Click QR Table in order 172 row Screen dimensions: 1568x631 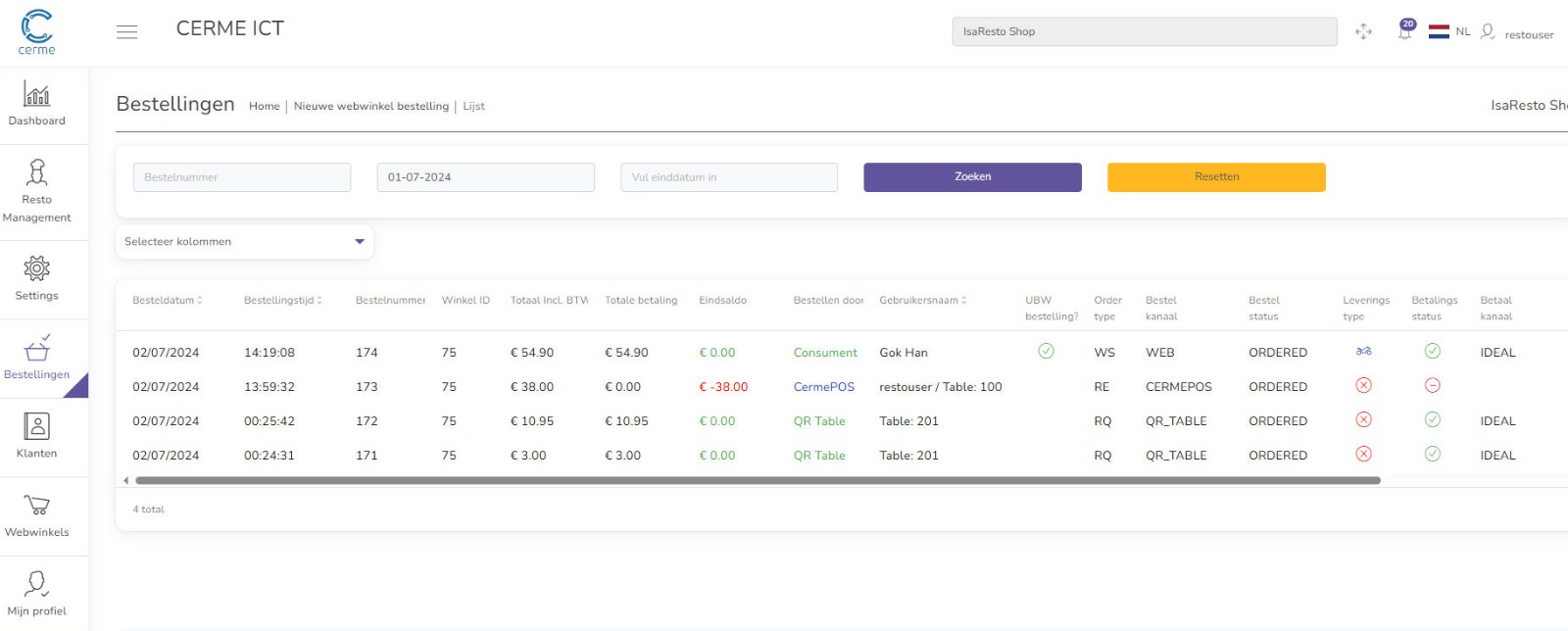(819, 421)
